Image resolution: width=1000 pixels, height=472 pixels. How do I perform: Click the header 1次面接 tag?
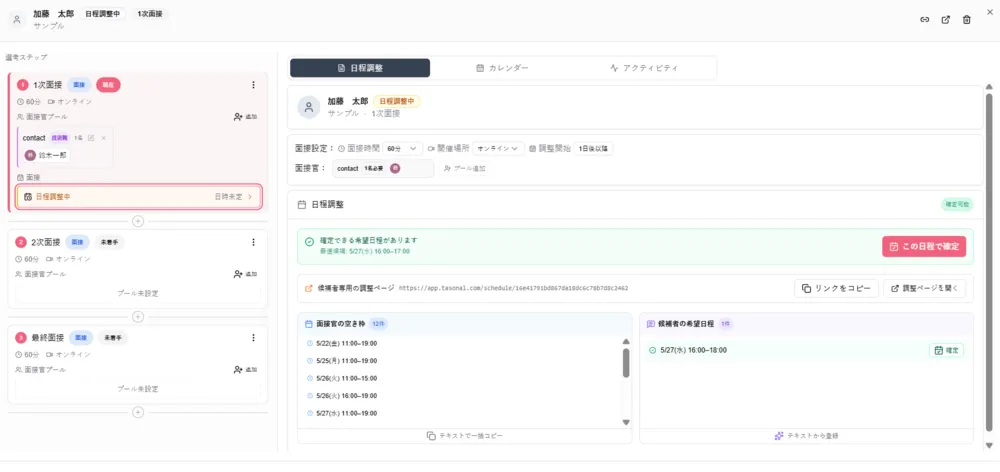150,14
